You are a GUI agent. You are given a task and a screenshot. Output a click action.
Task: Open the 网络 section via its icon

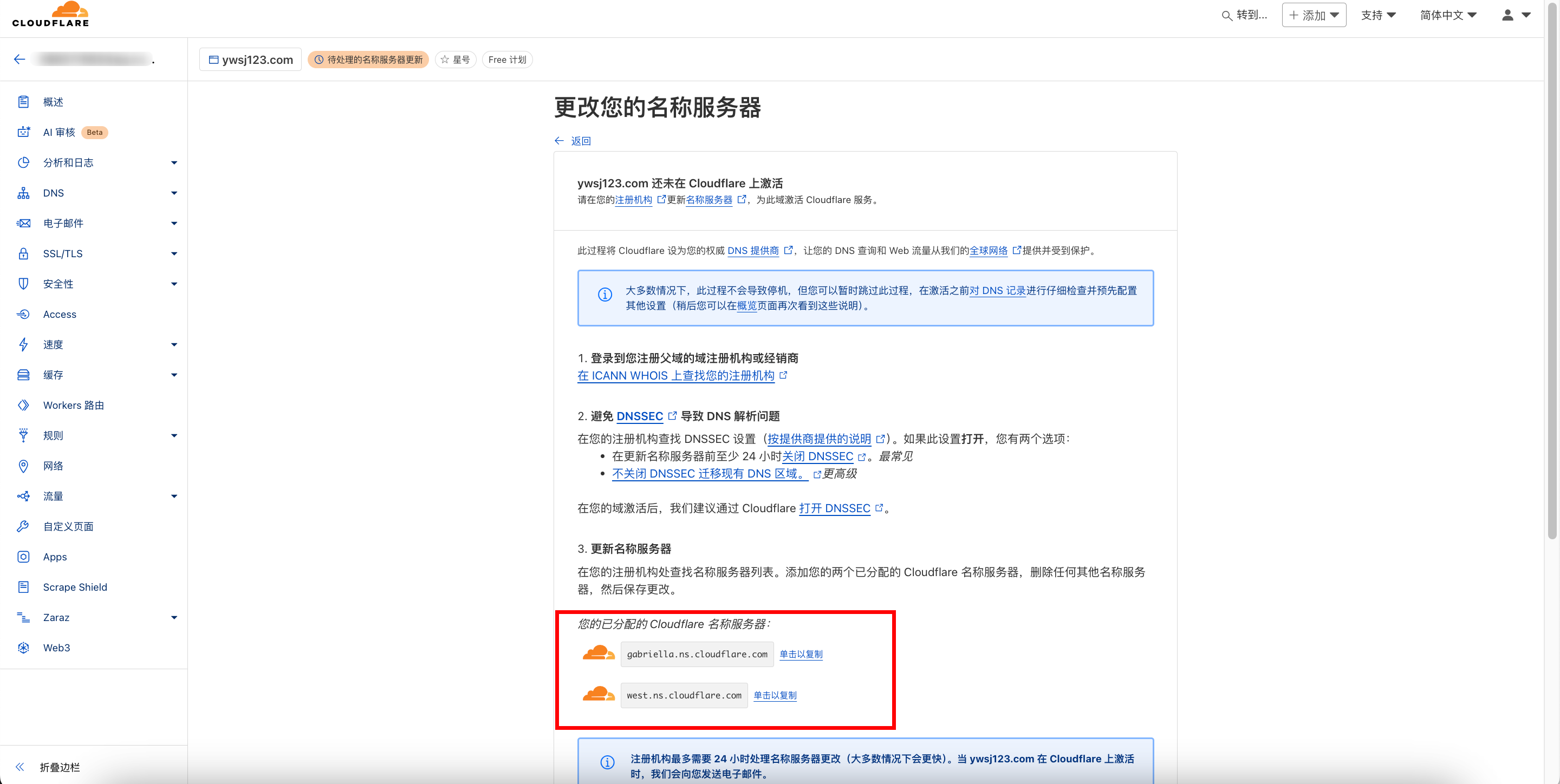[24, 466]
